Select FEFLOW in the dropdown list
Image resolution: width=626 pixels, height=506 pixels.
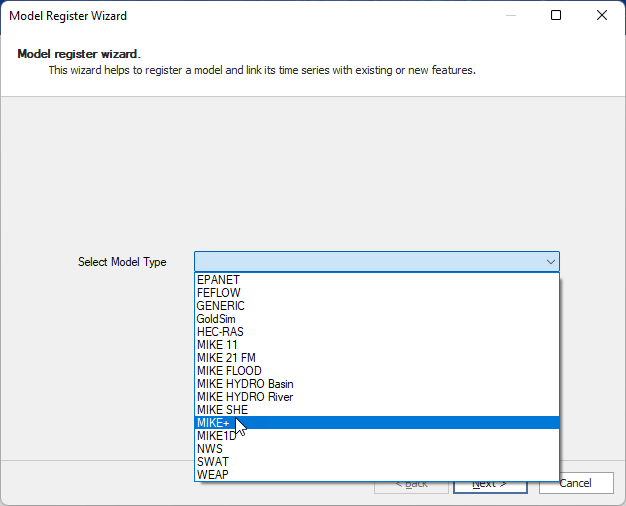[377, 293]
